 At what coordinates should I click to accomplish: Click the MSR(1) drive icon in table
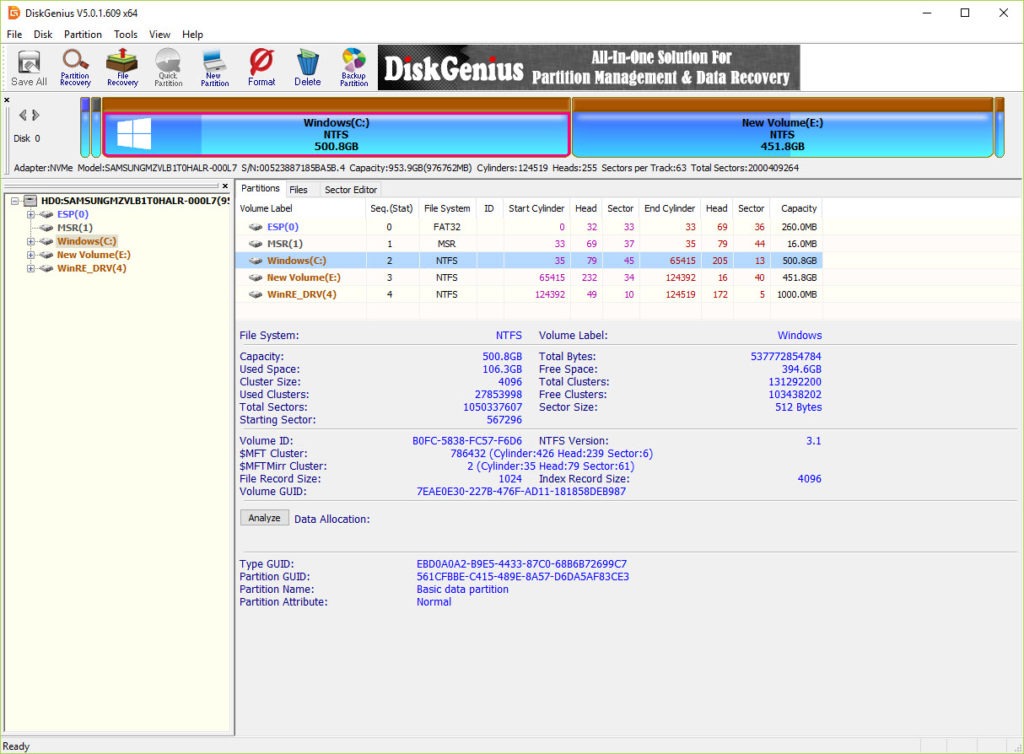(x=255, y=244)
